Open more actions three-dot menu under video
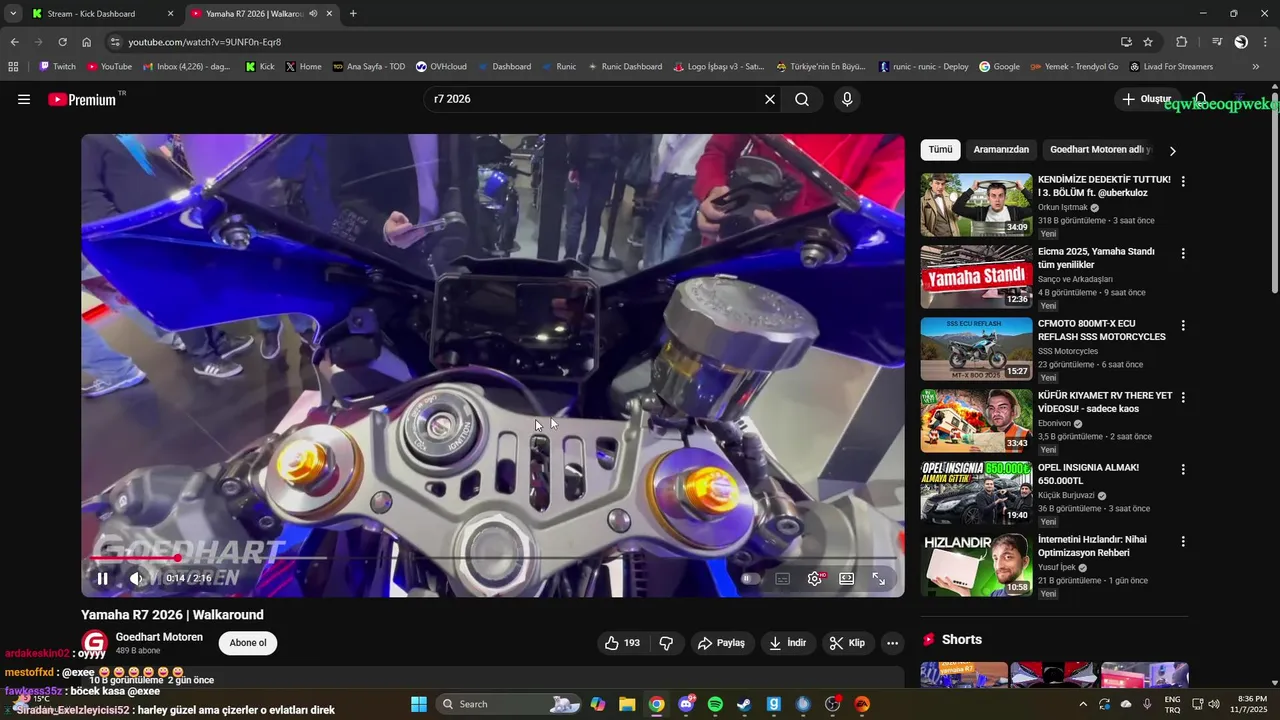The height and width of the screenshot is (720, 1280). click(x=893, y=643)
